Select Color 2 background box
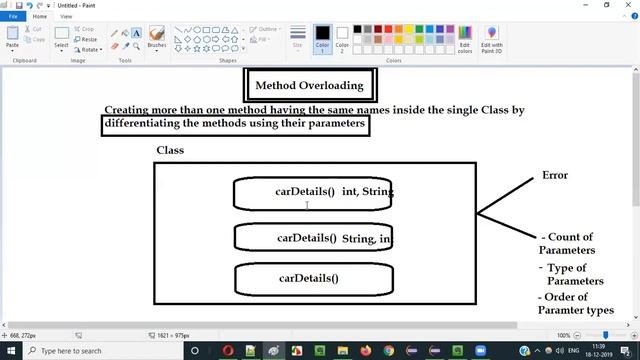The width and height of the screenshot is (640, 360). coord(342,39)
